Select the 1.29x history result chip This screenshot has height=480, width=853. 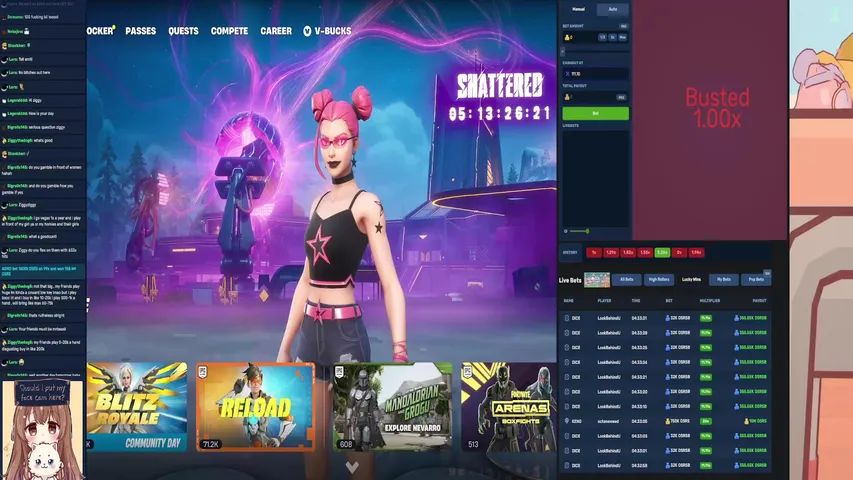pos(611,253)
